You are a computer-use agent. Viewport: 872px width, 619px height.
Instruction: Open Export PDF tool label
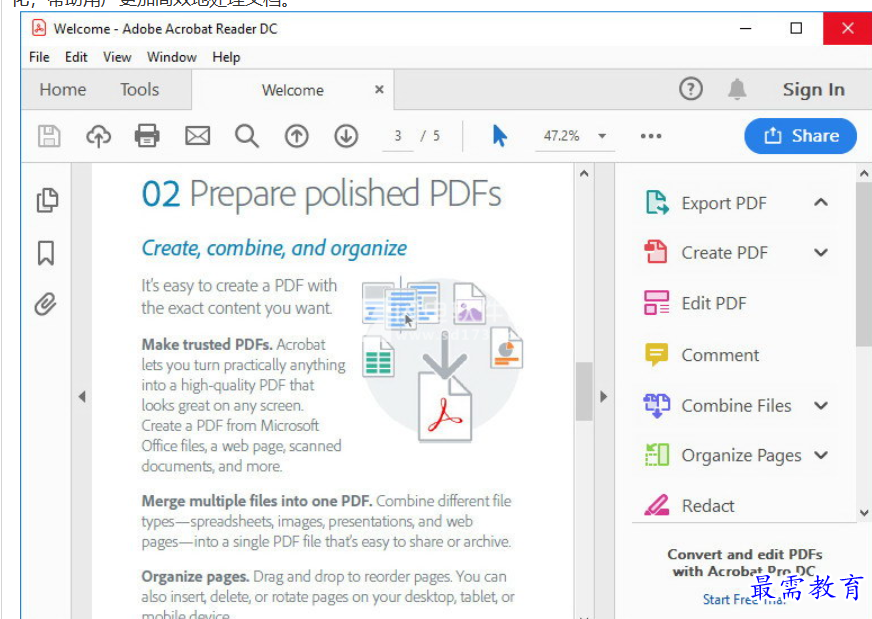click(x=724, y=203)
